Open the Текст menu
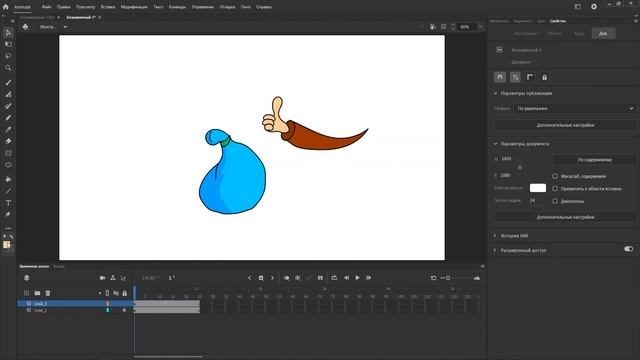 [x=158, y=7]
